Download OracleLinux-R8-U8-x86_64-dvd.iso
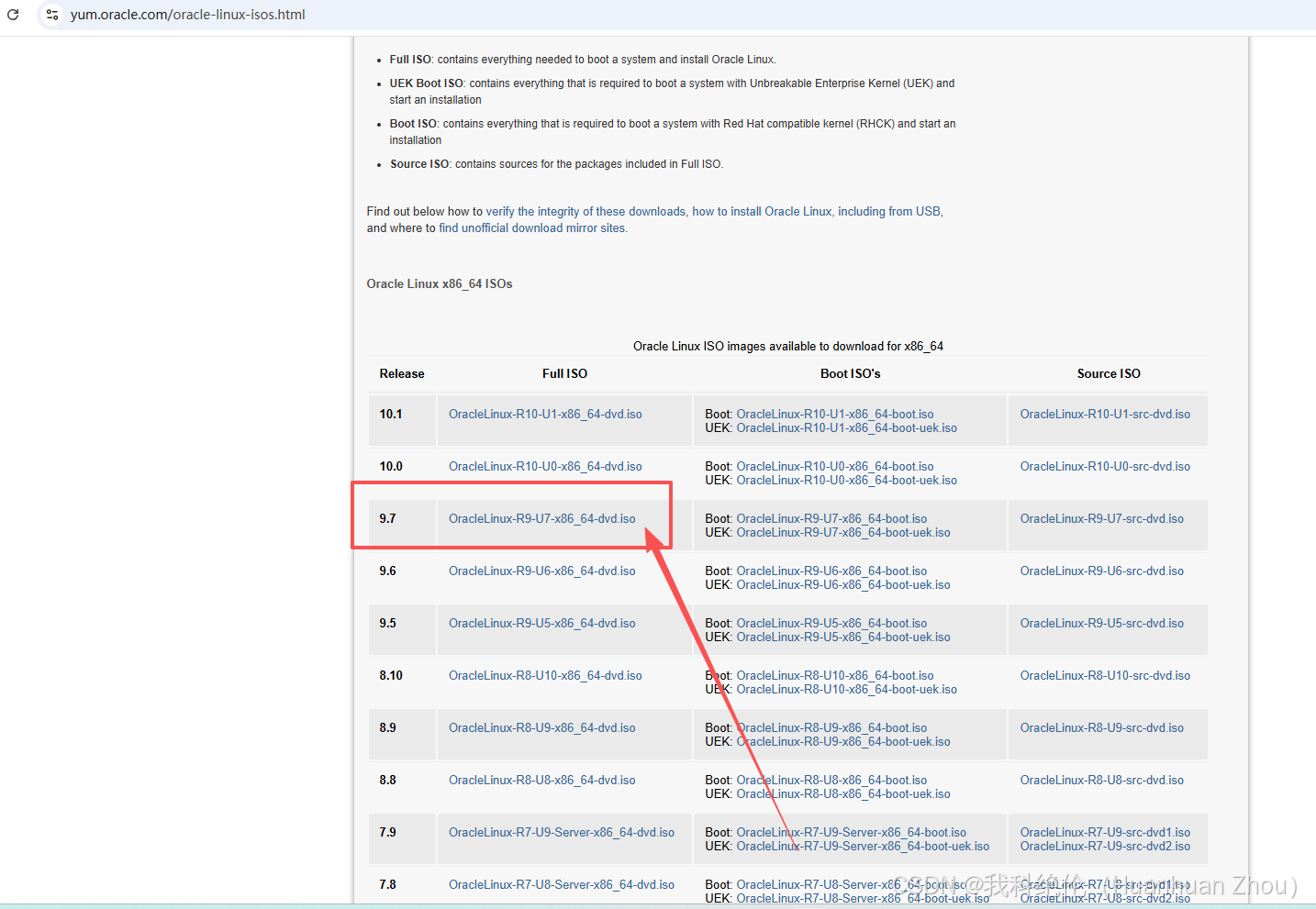 tap(541, 781)
